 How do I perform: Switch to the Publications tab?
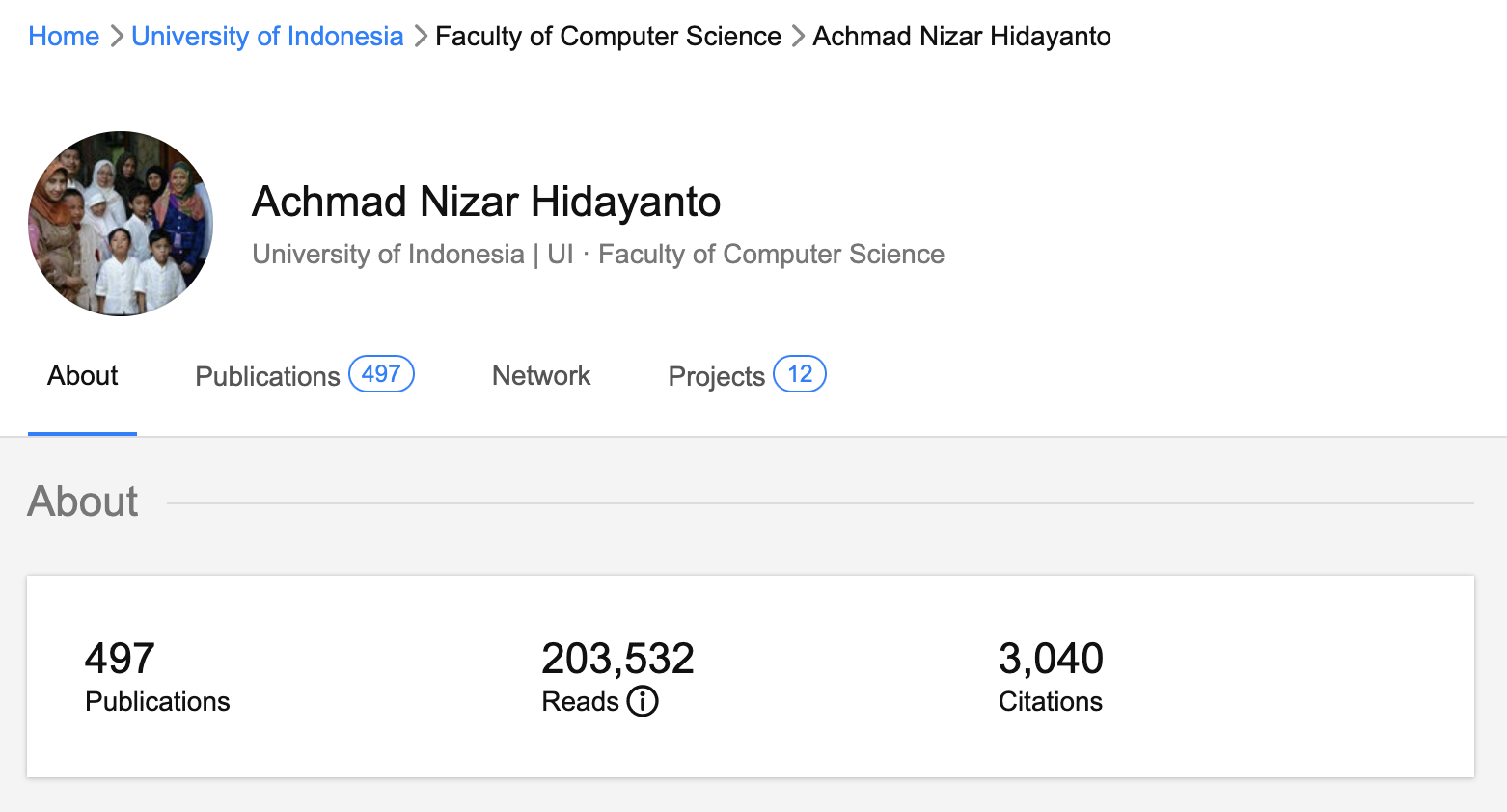(267, 376)
